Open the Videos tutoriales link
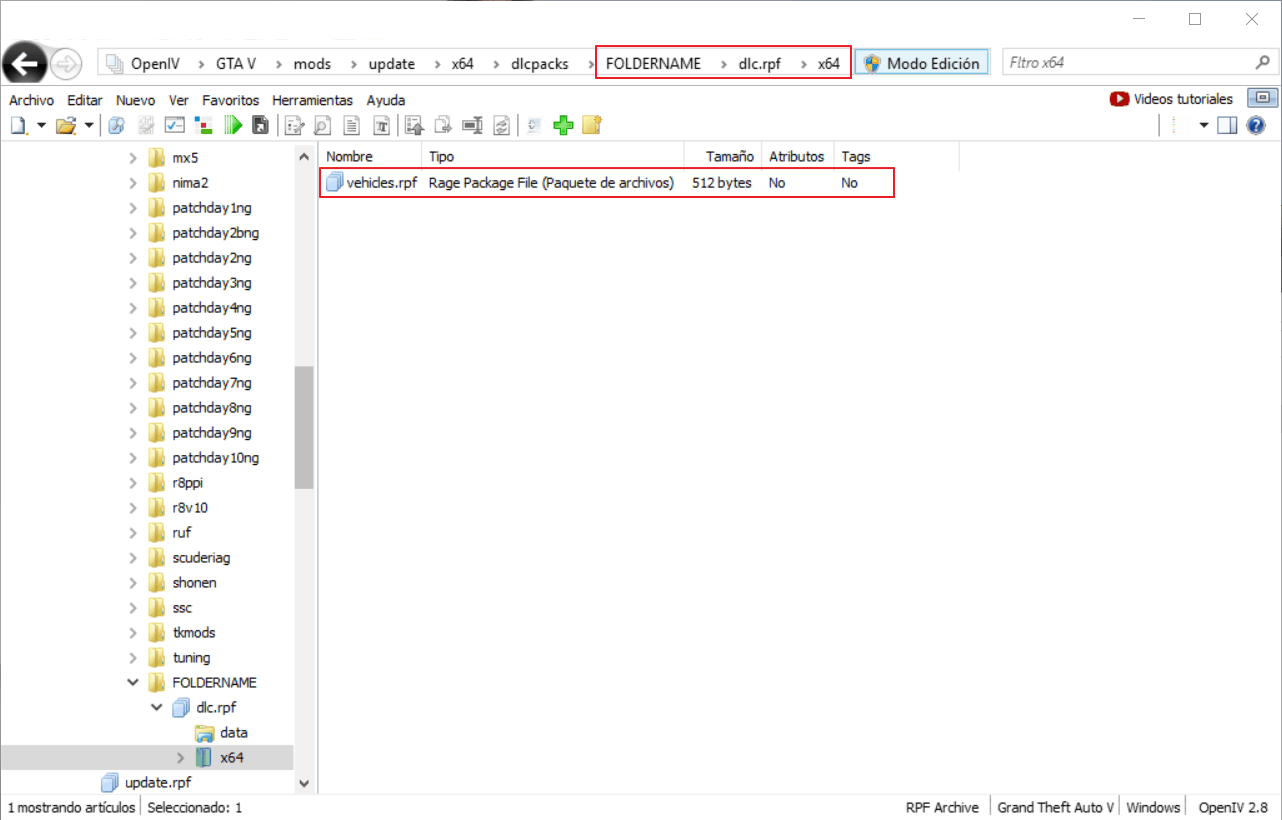The image size is (1282, 820). [1172, 99]
